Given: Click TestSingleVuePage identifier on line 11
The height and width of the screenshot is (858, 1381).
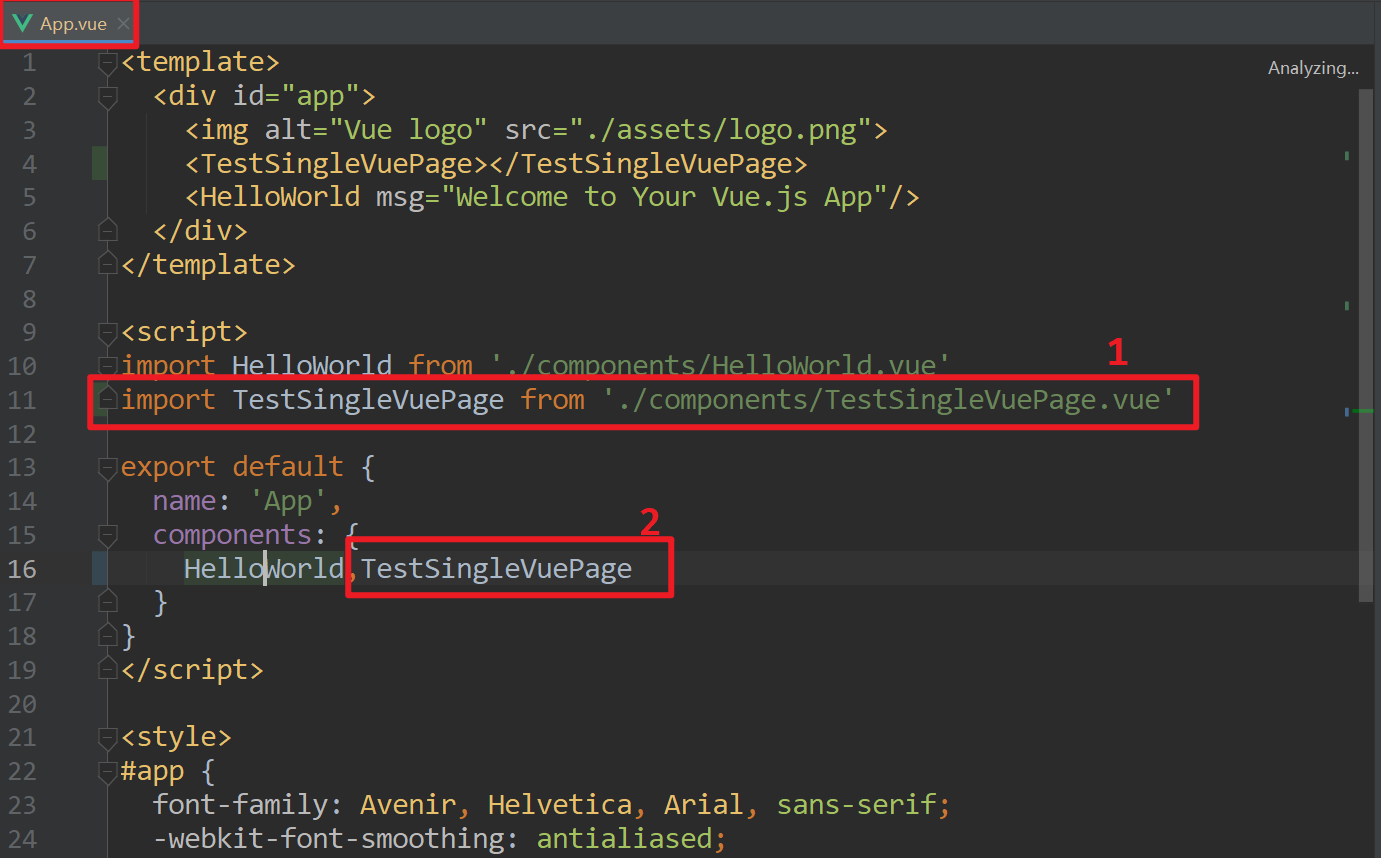Looking at the screenshot, I should click(x=368, y=400).
